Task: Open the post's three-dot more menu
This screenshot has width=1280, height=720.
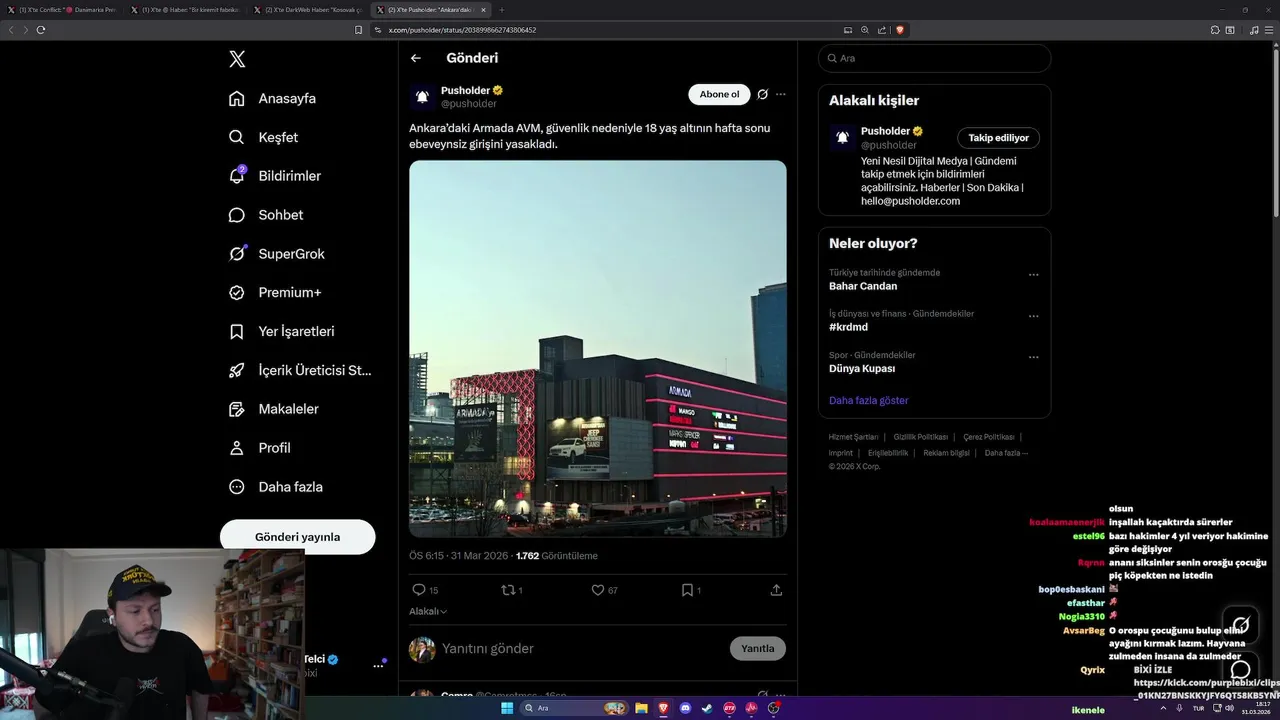Action: [x=781, y=94]
